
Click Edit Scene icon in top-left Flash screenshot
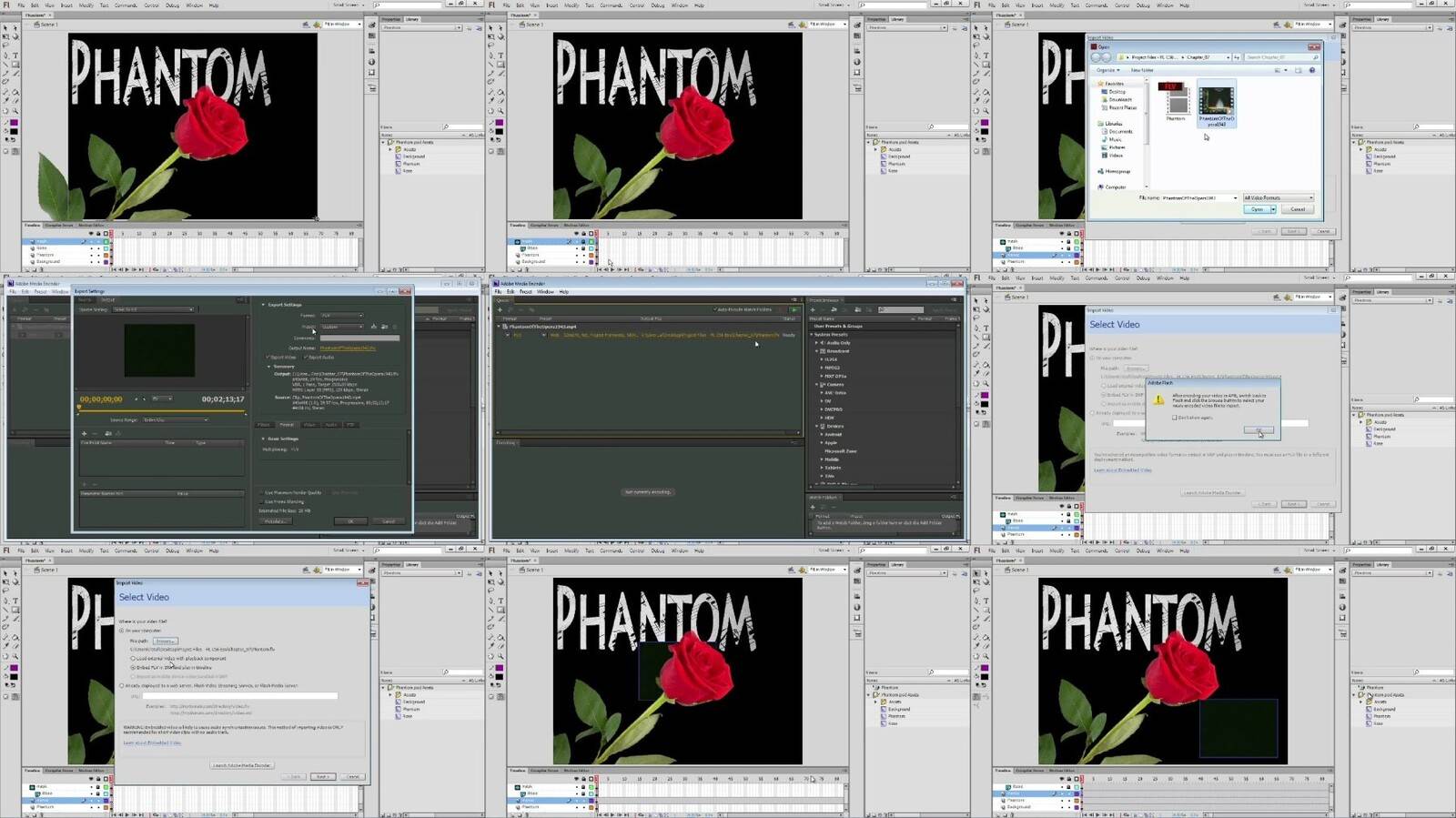307,25
